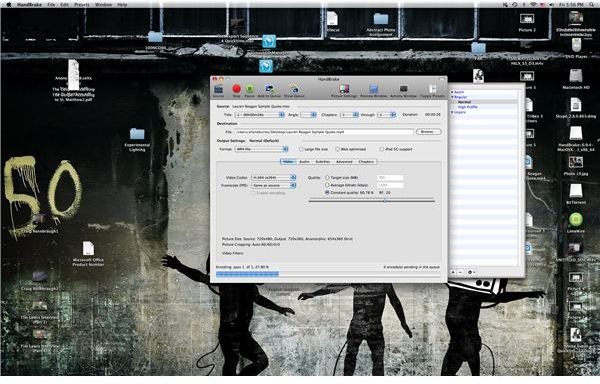The image size is (600, 384).
Task: Open the Chapters through end dropdown
Action: (x=386, y=115)
